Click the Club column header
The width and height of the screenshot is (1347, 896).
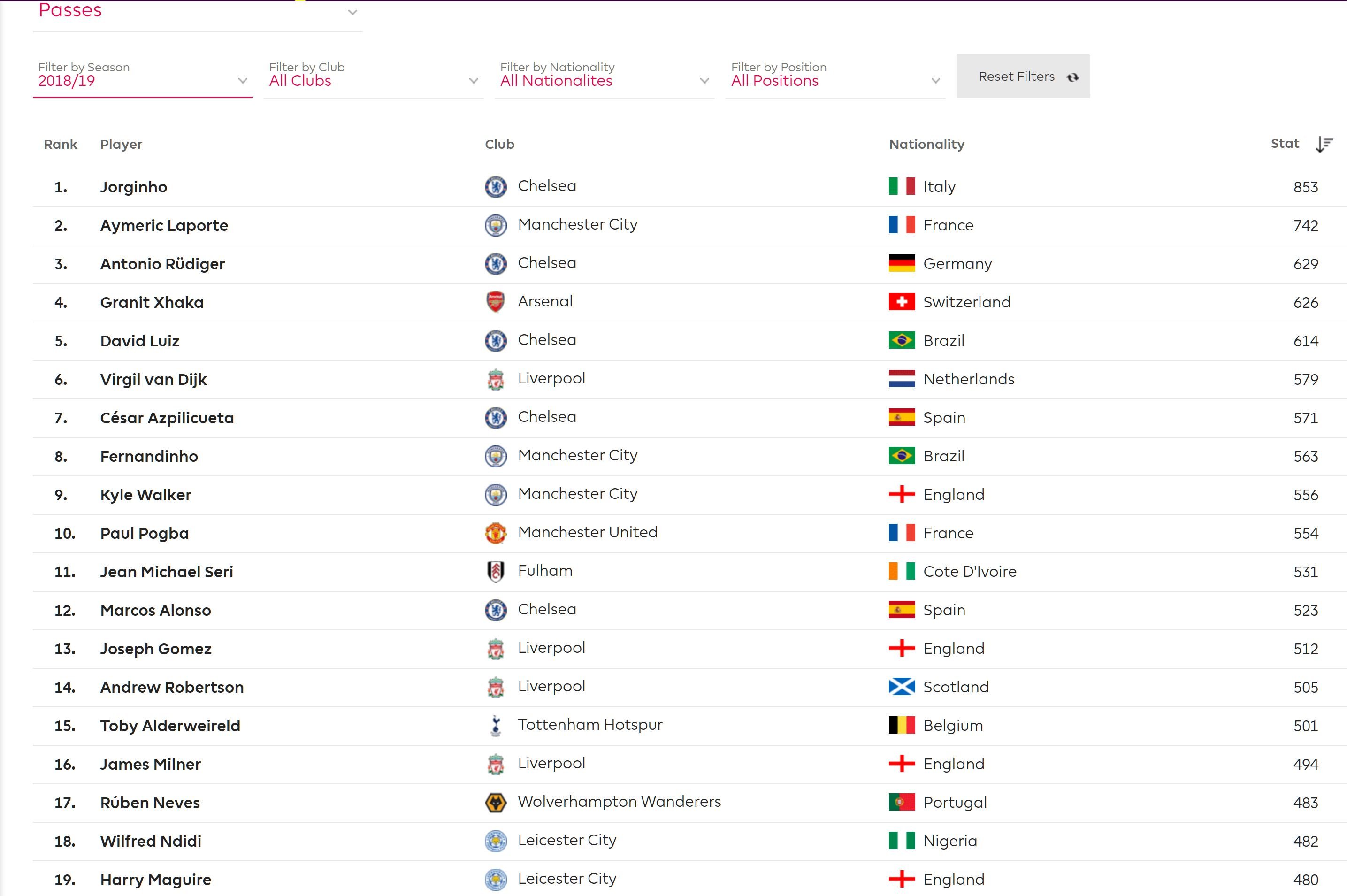pyautogui.click(x=500, y=145)
